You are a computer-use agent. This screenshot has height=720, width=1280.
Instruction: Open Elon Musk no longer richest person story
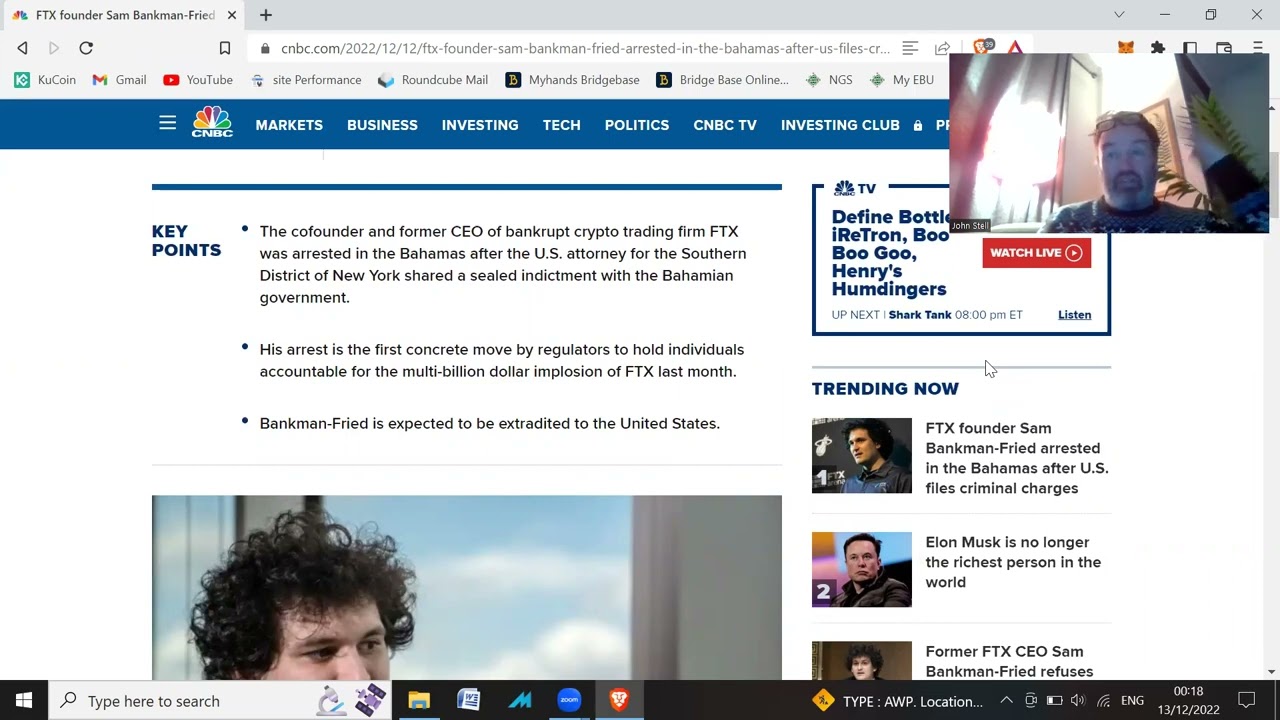click(1013, 562)
